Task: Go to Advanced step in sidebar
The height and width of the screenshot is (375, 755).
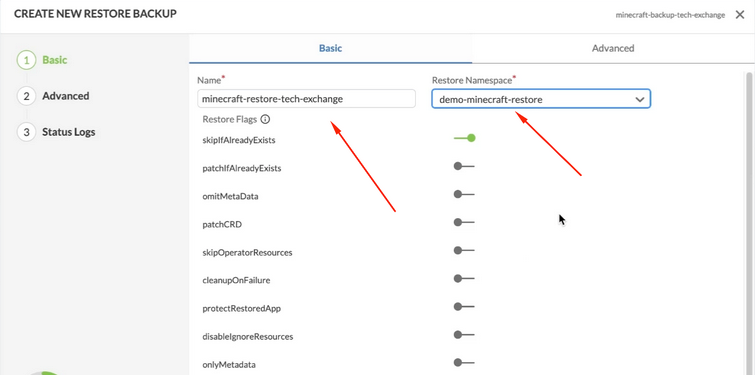Action: [x=65, y=96]
